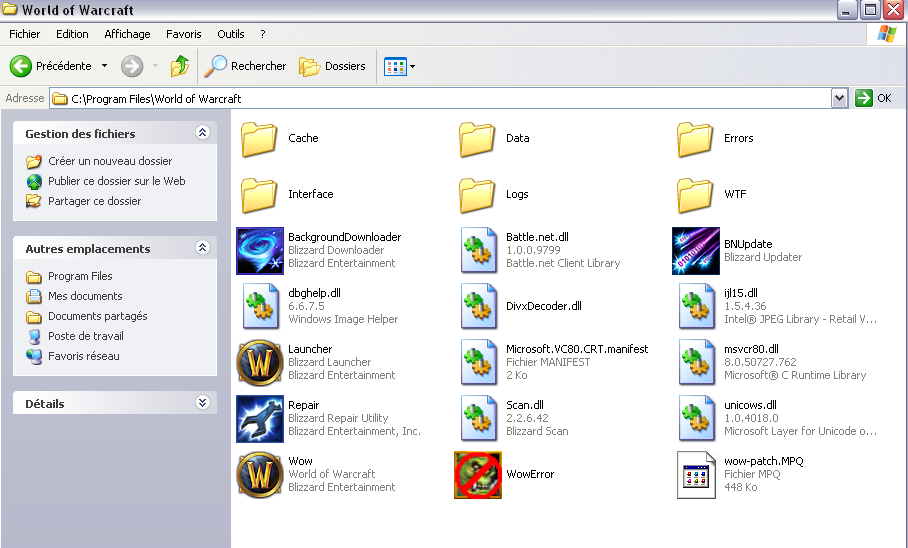Viewport: 908px width, 548px height.
Task: Select the BNUpdate Blizzard Updater icon
Action: tap(695, 251)
